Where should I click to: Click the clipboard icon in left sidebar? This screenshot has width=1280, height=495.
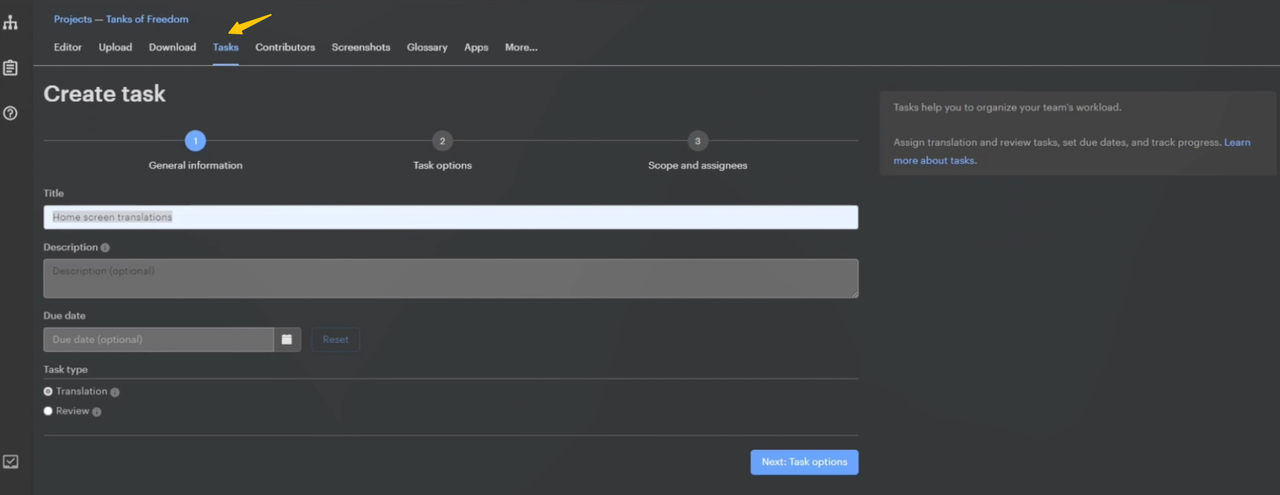tap(10, 68)
